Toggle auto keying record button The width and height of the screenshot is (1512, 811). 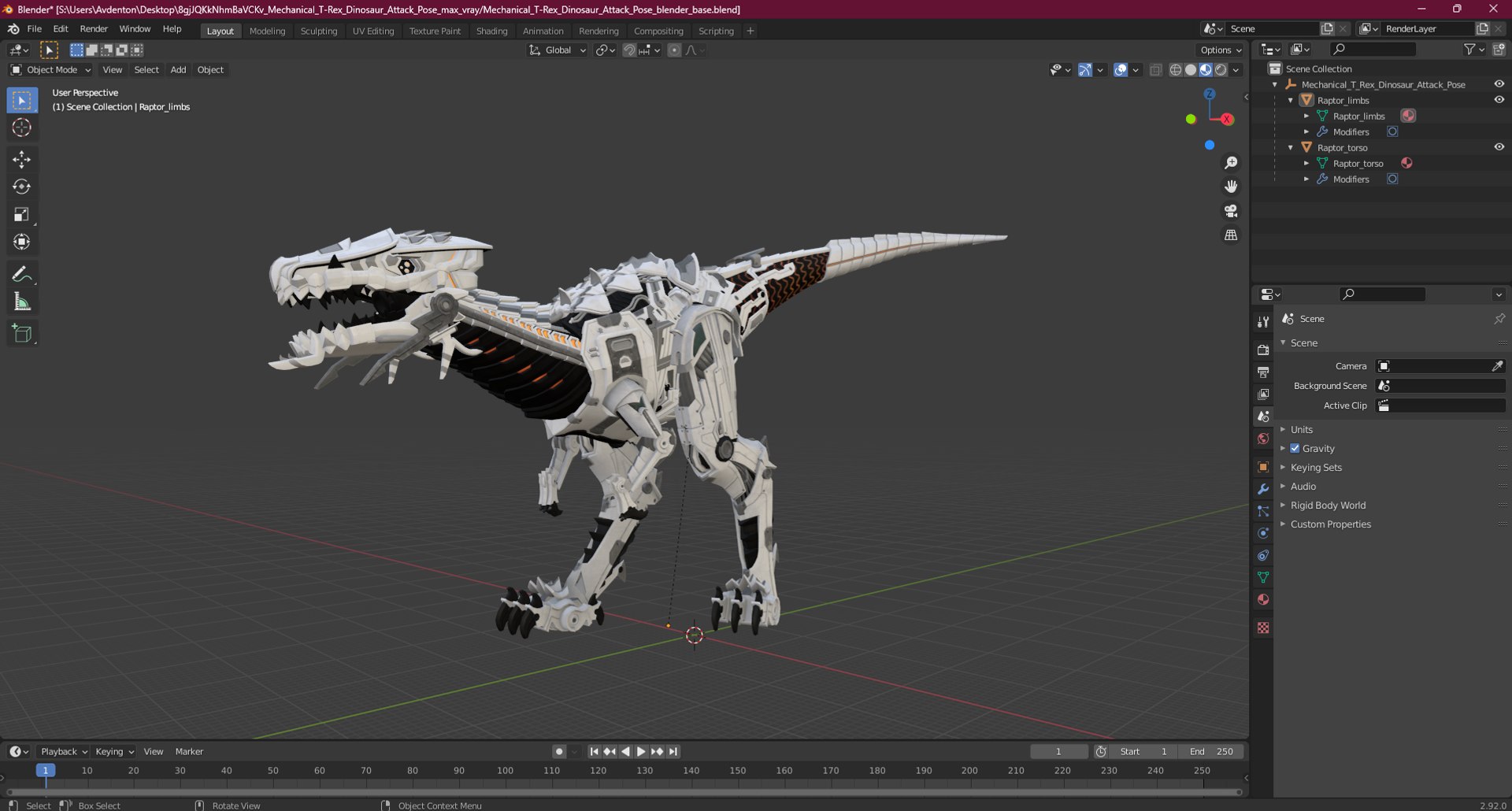pos(559,751)
